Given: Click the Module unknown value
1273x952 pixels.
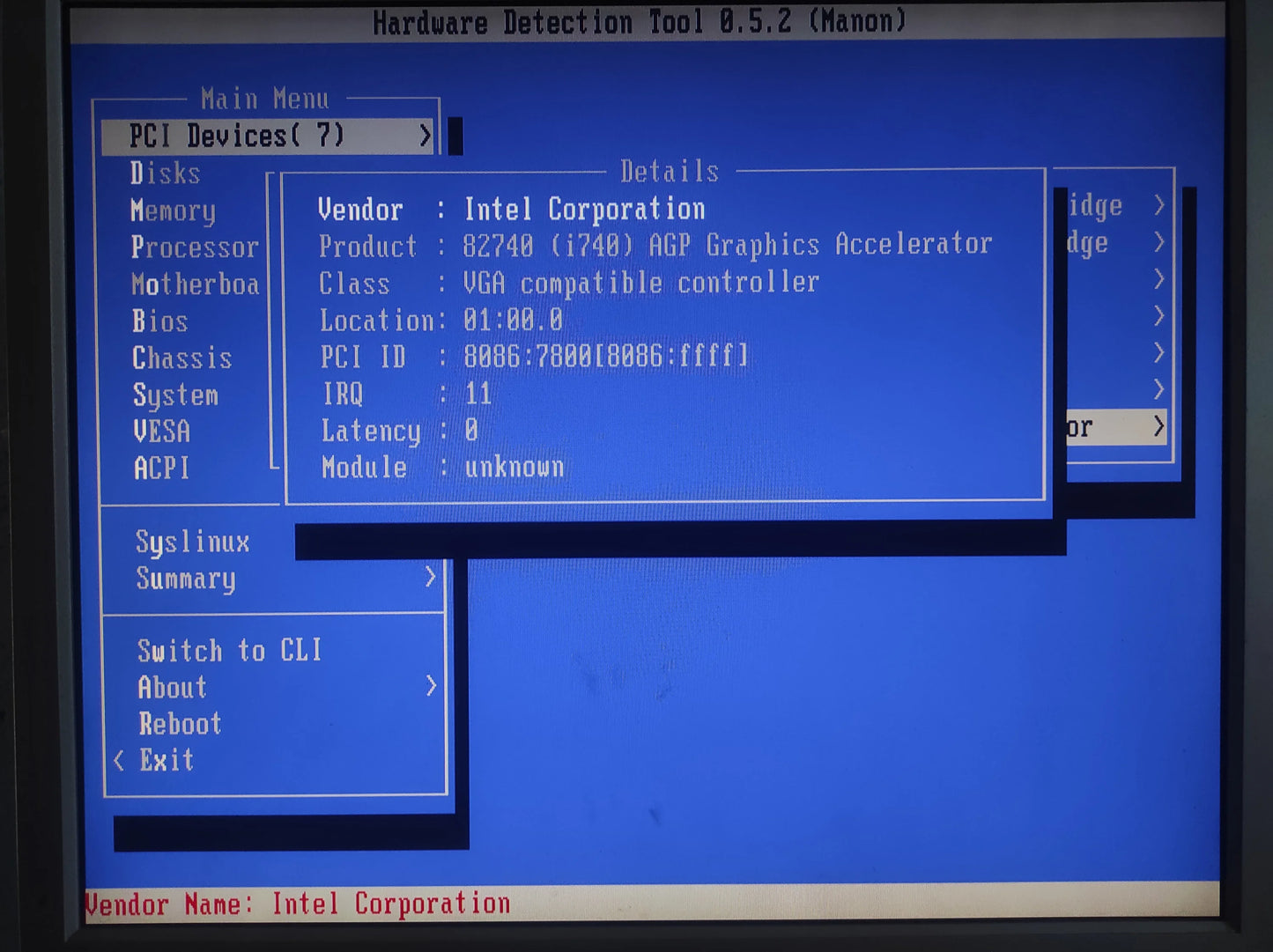Looking at the screenshot, I should [x=514, y=467].
